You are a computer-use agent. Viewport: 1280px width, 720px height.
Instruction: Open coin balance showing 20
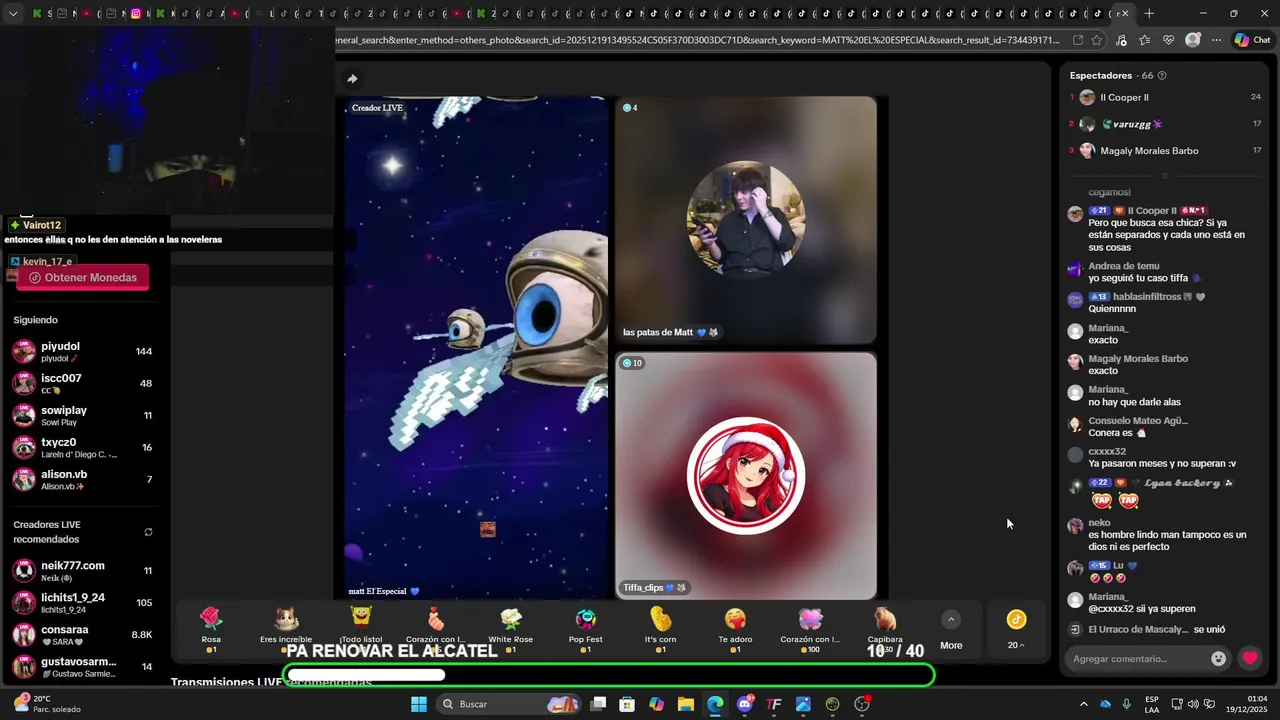tap(1016, 629)
